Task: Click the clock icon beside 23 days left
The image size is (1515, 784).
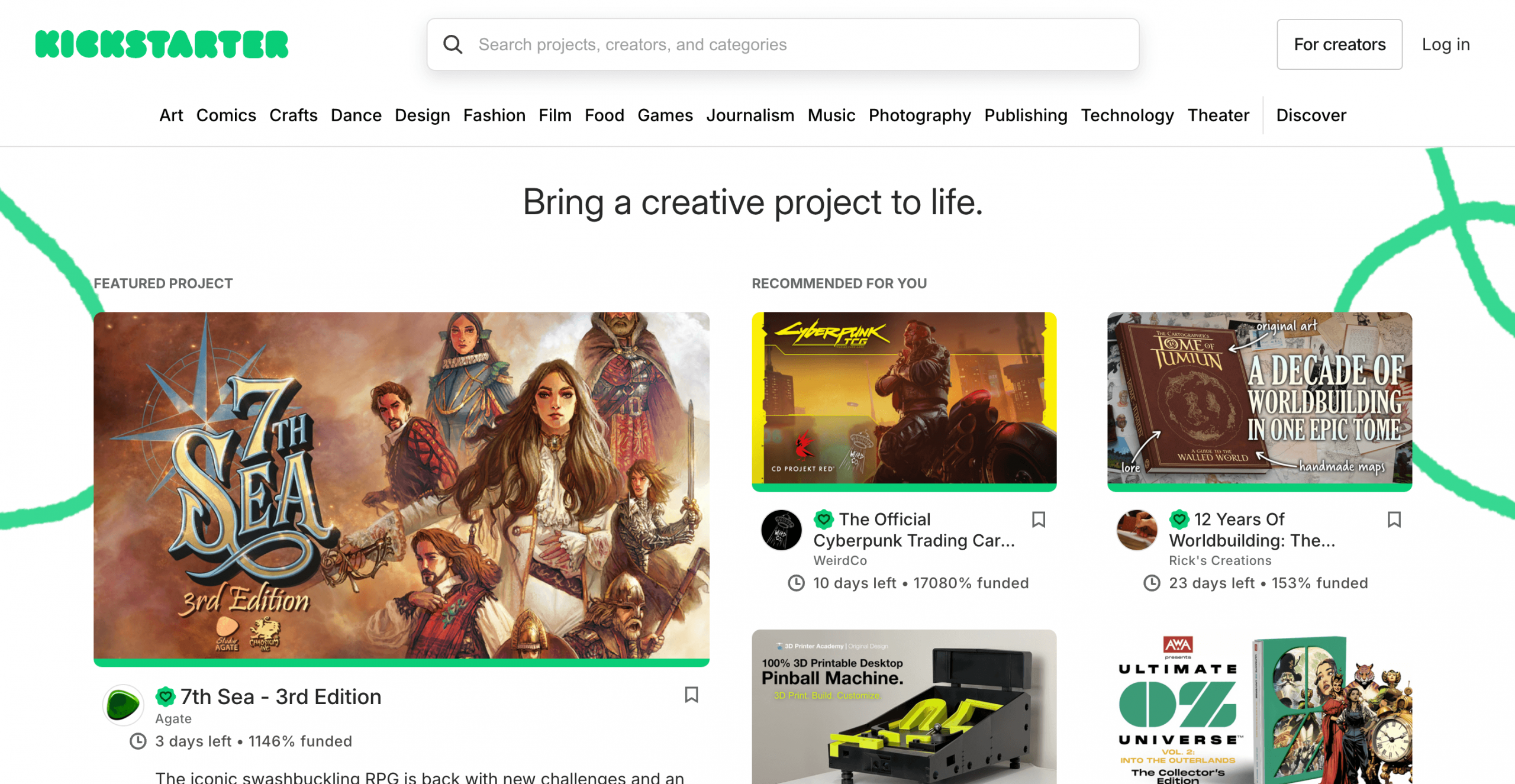Action: pos(1152,583)
